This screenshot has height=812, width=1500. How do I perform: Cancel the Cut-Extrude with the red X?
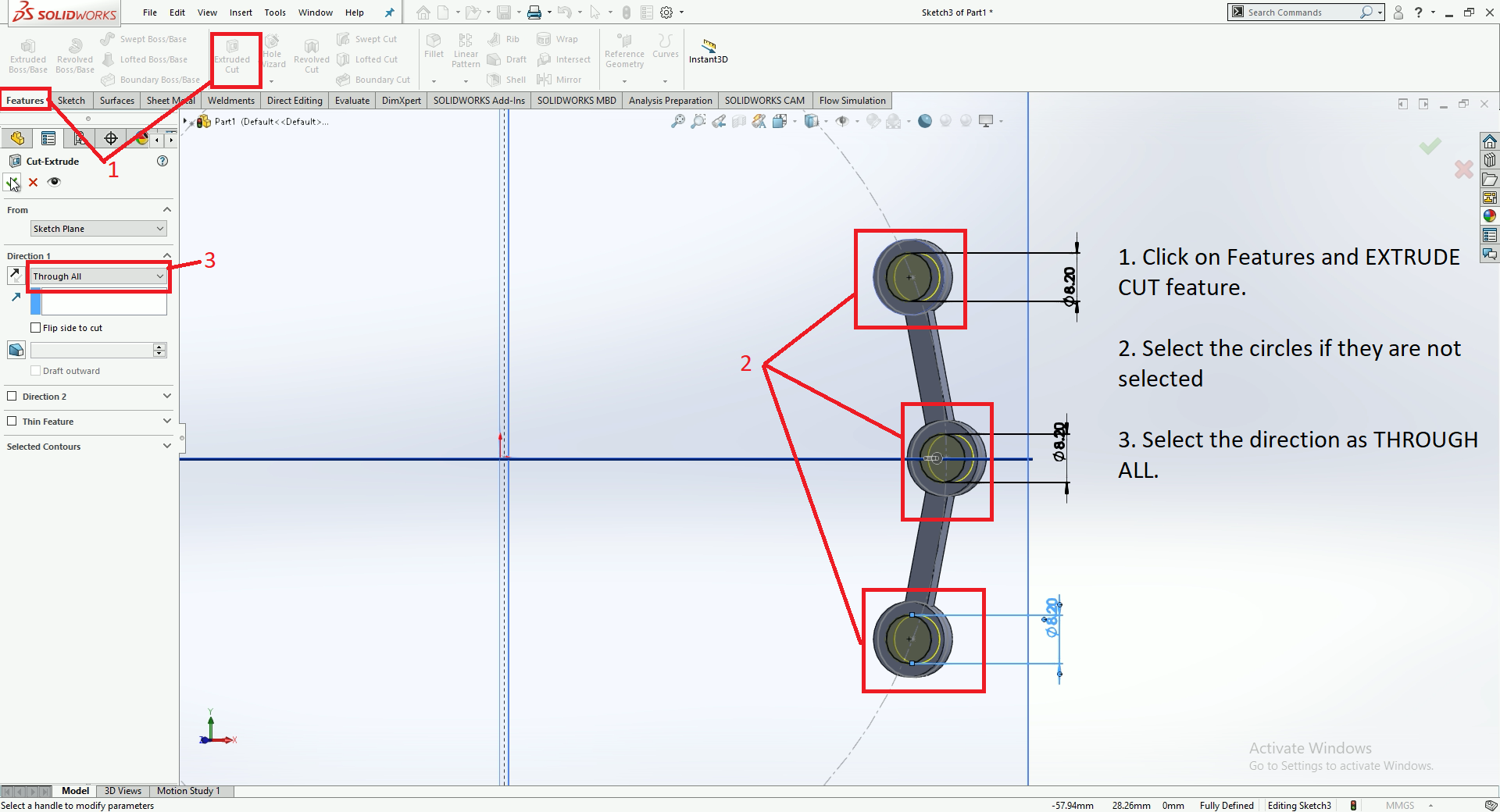pos(33,182)
